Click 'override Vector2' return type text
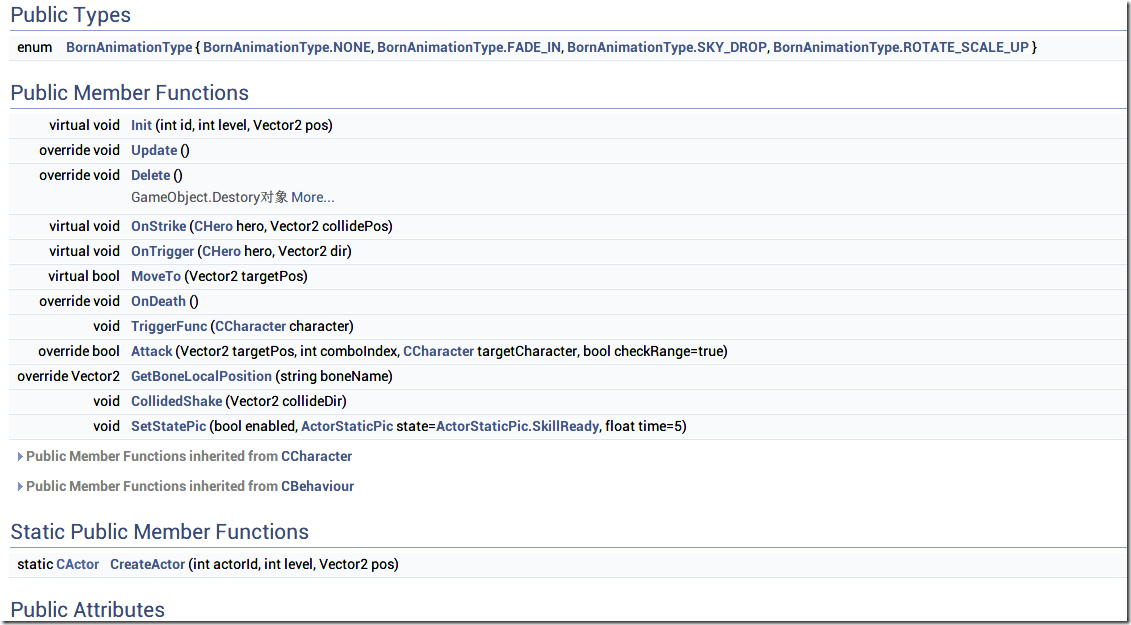This screenshot has width=1131, height=625. (69, 377)
